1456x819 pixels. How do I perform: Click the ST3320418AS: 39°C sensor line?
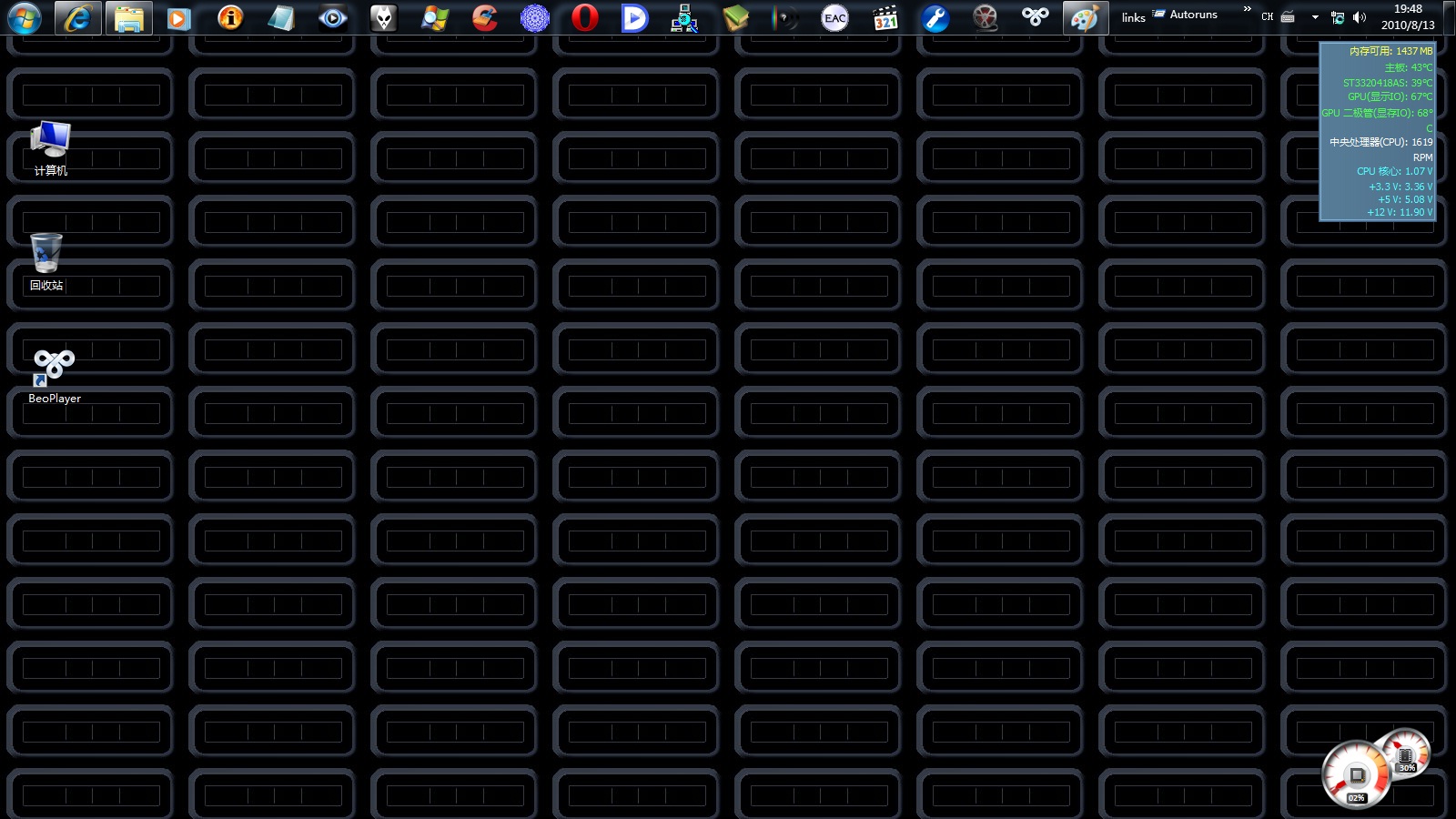1388,83
